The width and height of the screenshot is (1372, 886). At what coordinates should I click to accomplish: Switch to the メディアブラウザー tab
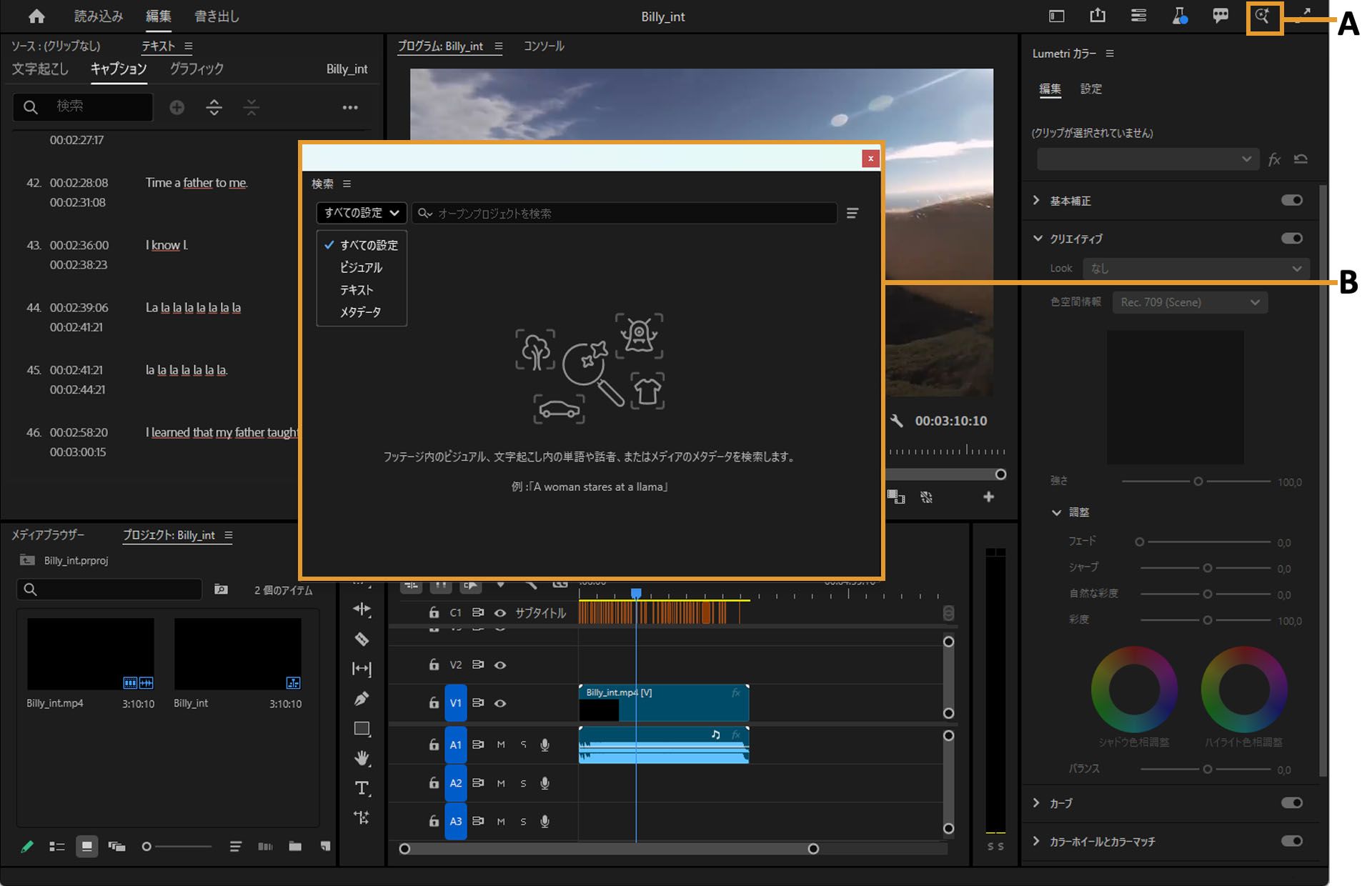[47, 534]
